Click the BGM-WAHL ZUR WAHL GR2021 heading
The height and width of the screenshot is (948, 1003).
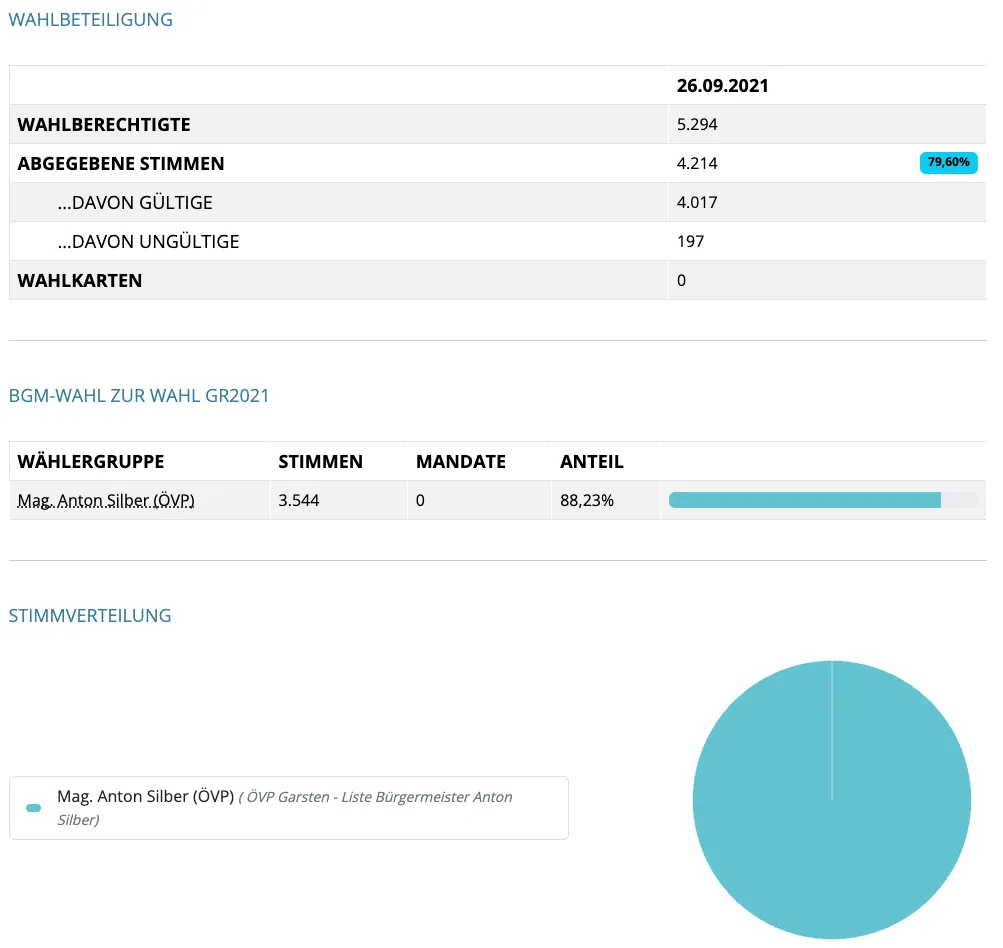[x=139, y=396]
